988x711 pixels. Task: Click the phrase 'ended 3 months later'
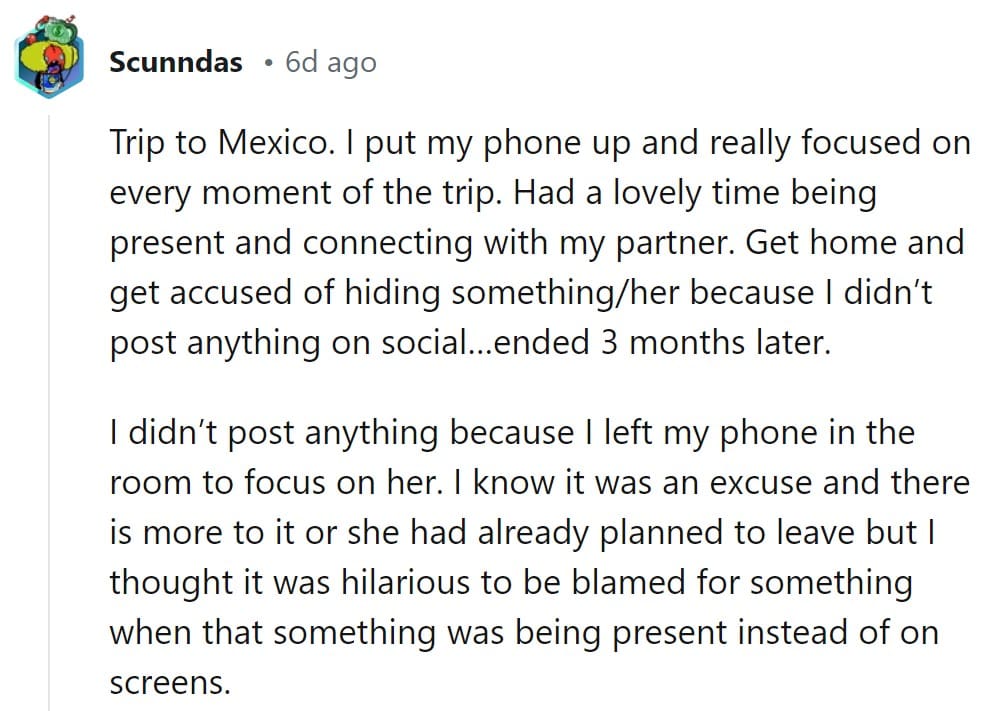tap(662, 343)
